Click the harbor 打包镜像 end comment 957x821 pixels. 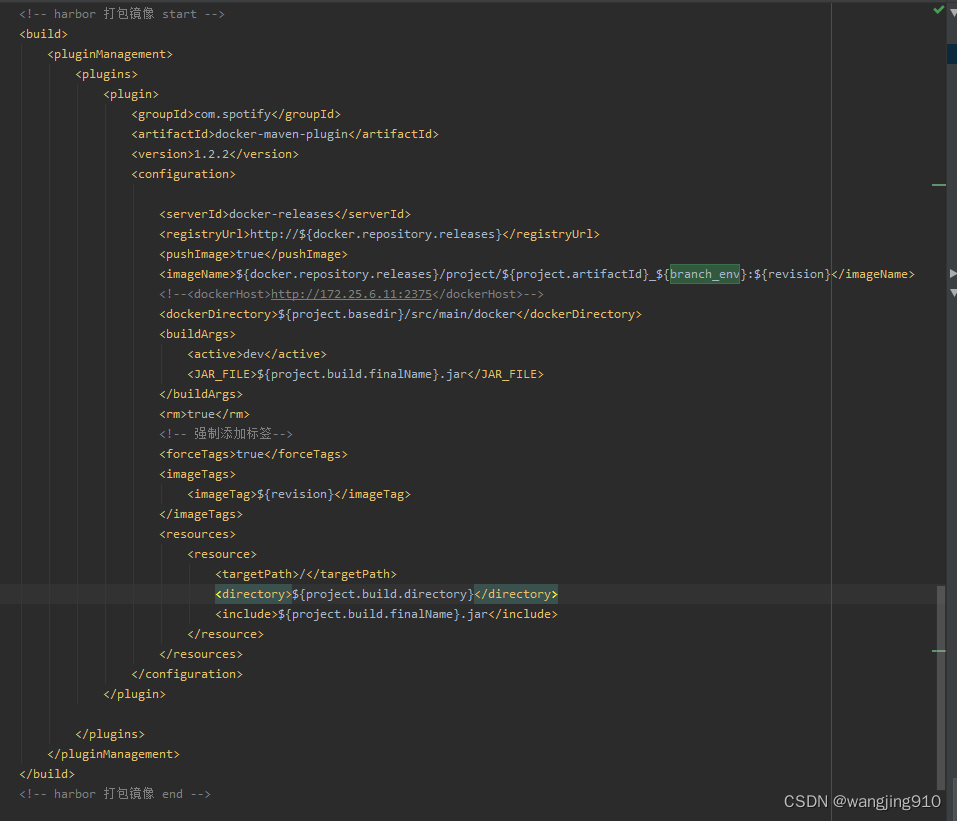(115, 794)
